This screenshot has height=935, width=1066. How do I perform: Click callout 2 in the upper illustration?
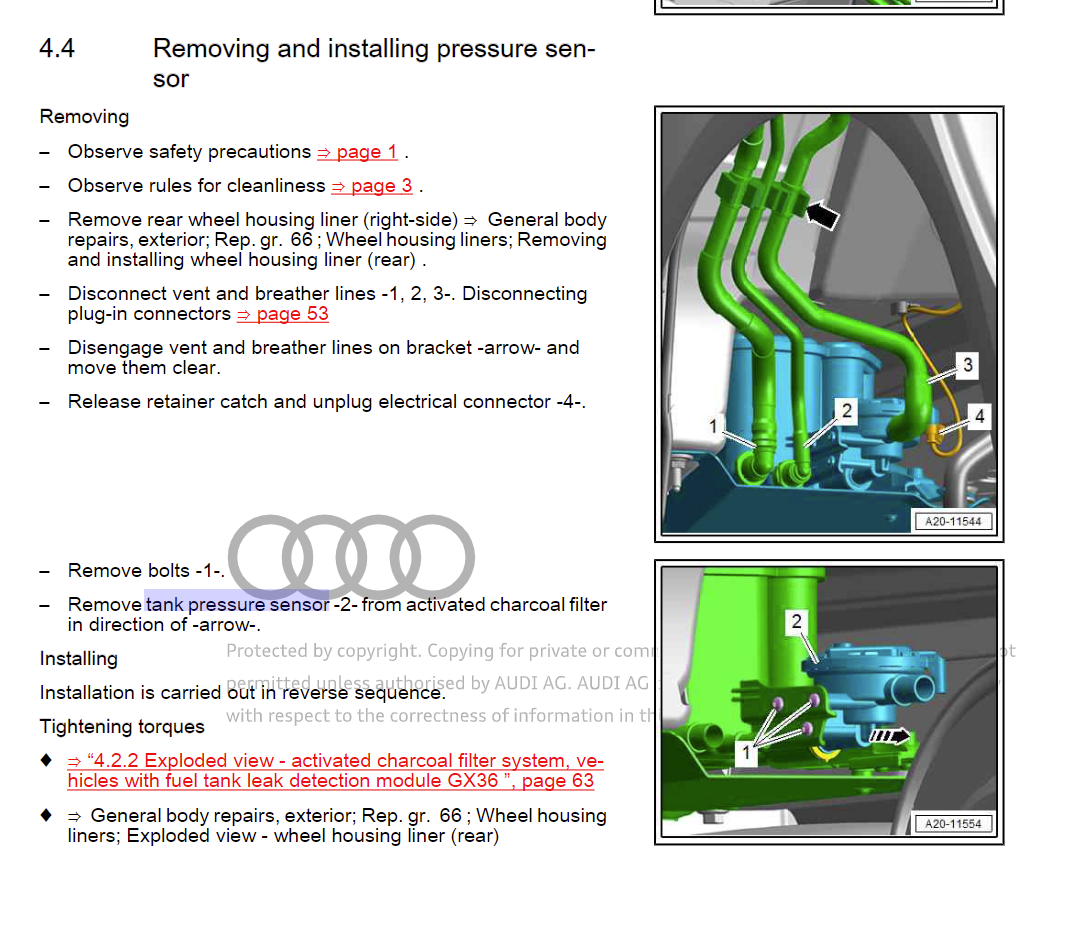(847, 410)
